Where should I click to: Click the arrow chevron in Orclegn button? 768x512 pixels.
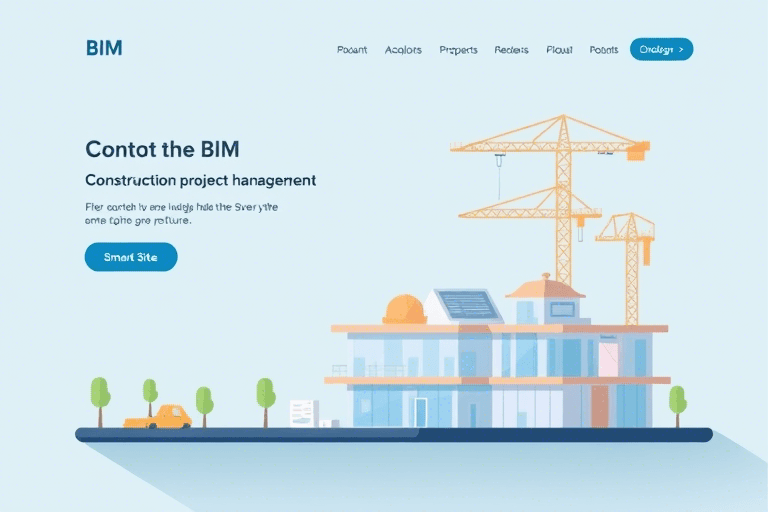coord(680,49)
